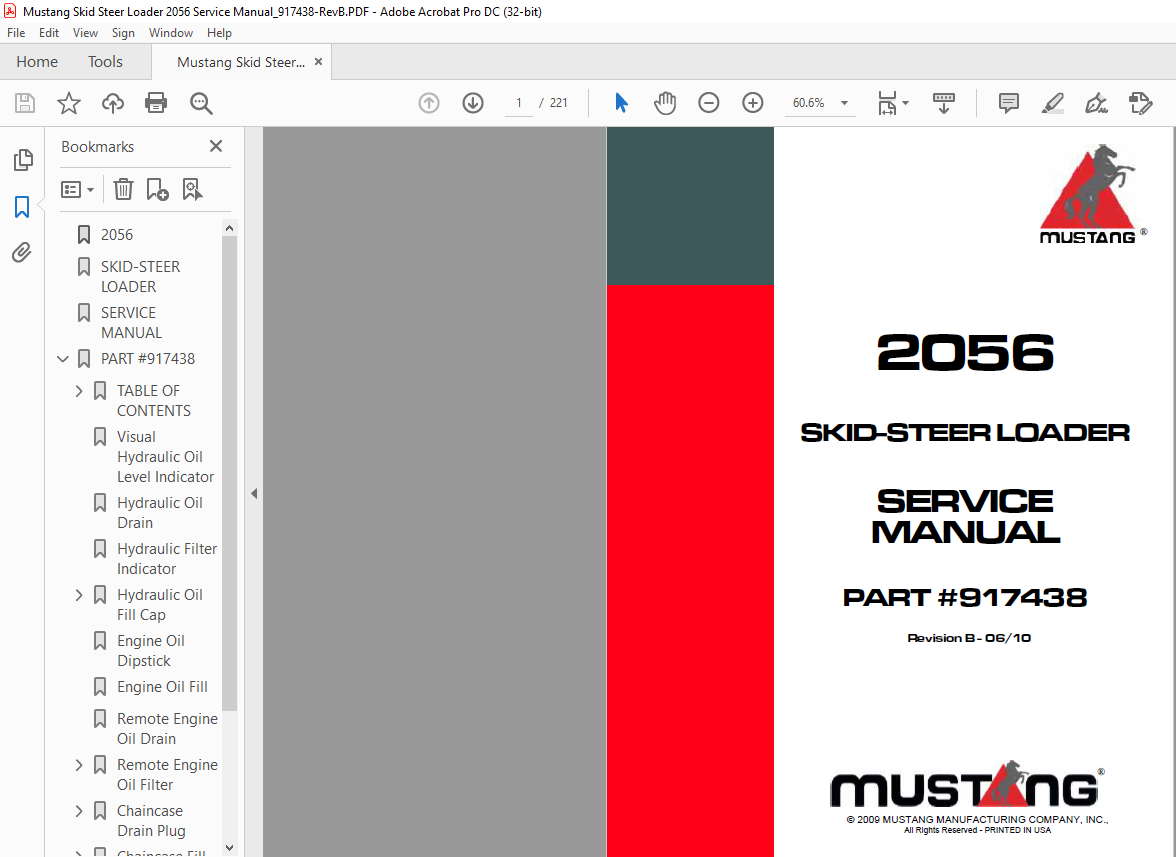Open the Attachments paperclip panel

pyautogui.click(x=22, y=253)
